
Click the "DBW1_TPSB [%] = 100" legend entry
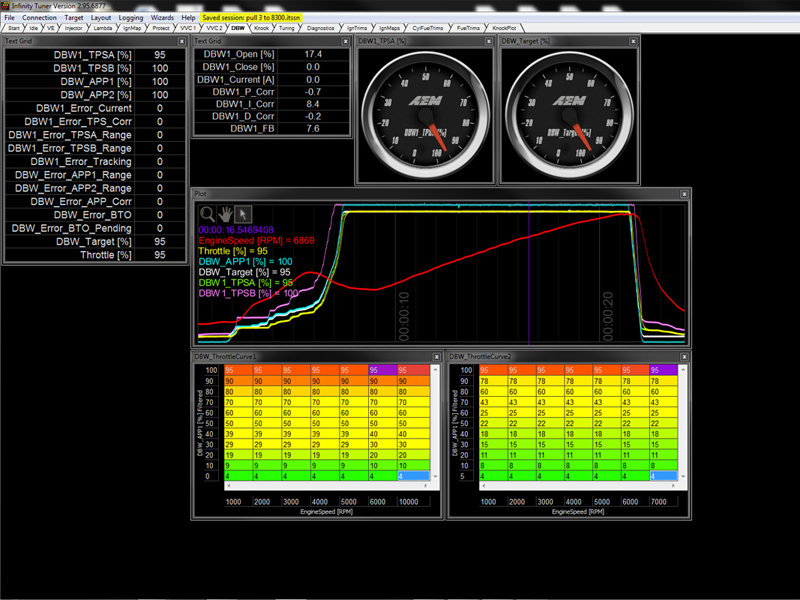click(248, 293)
